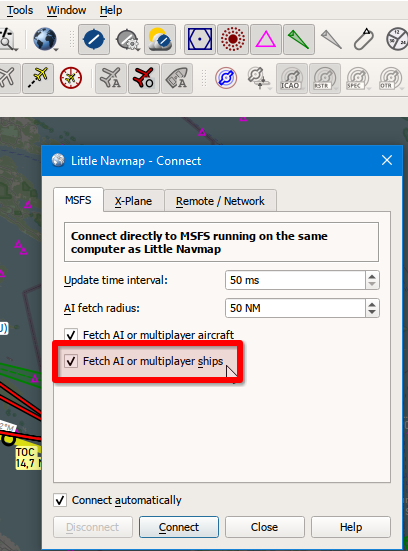Open airport display settings gear icon
408x551 pixels.
pyautogui.click(x=128, y=40)
